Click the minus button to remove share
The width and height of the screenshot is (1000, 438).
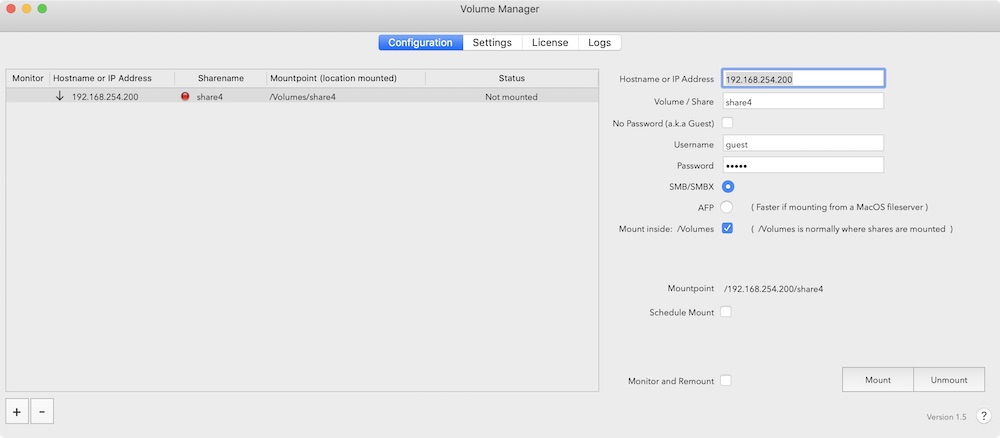click(x=42, y=411)
